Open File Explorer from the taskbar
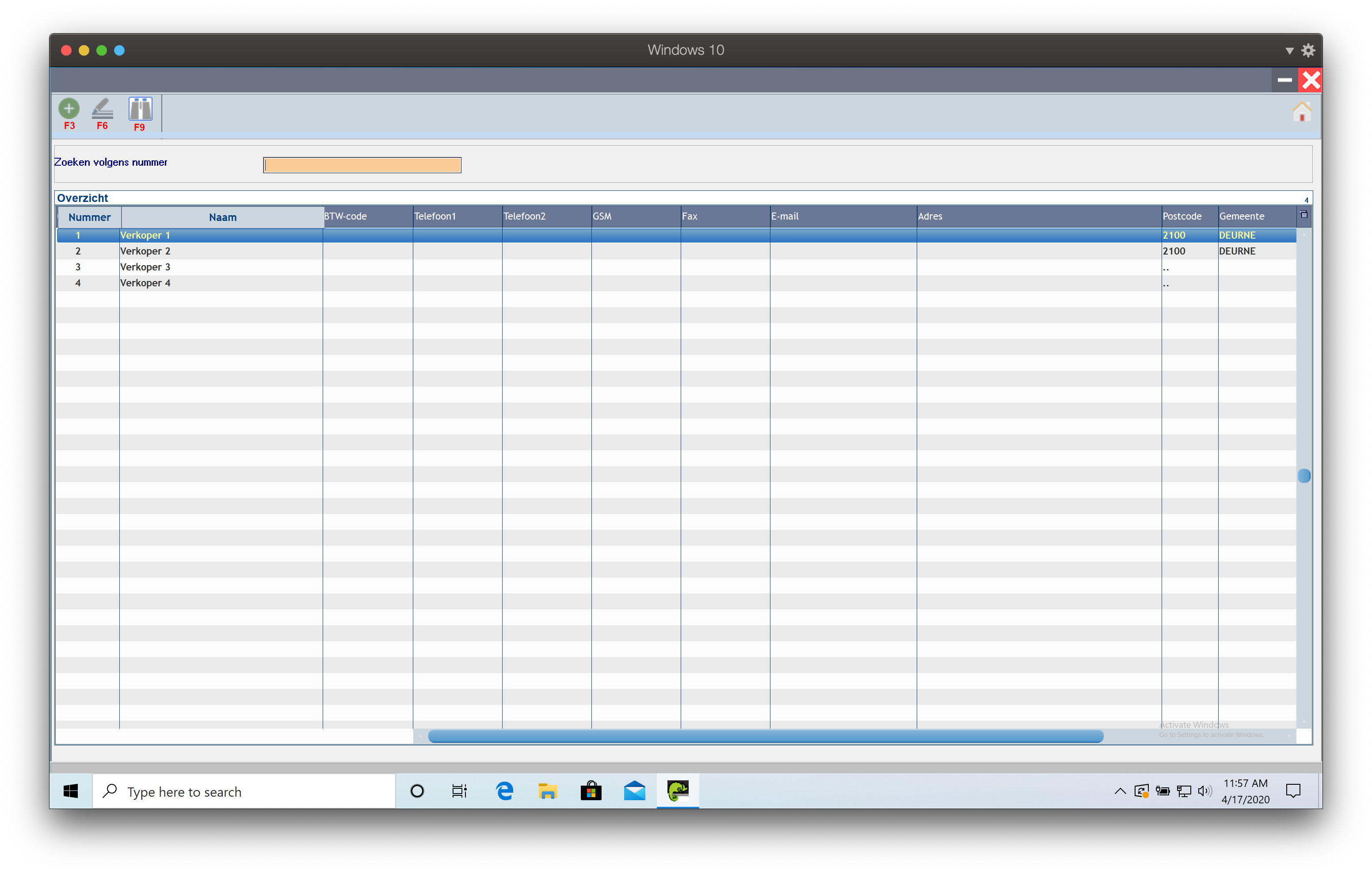 click(547, 791)
